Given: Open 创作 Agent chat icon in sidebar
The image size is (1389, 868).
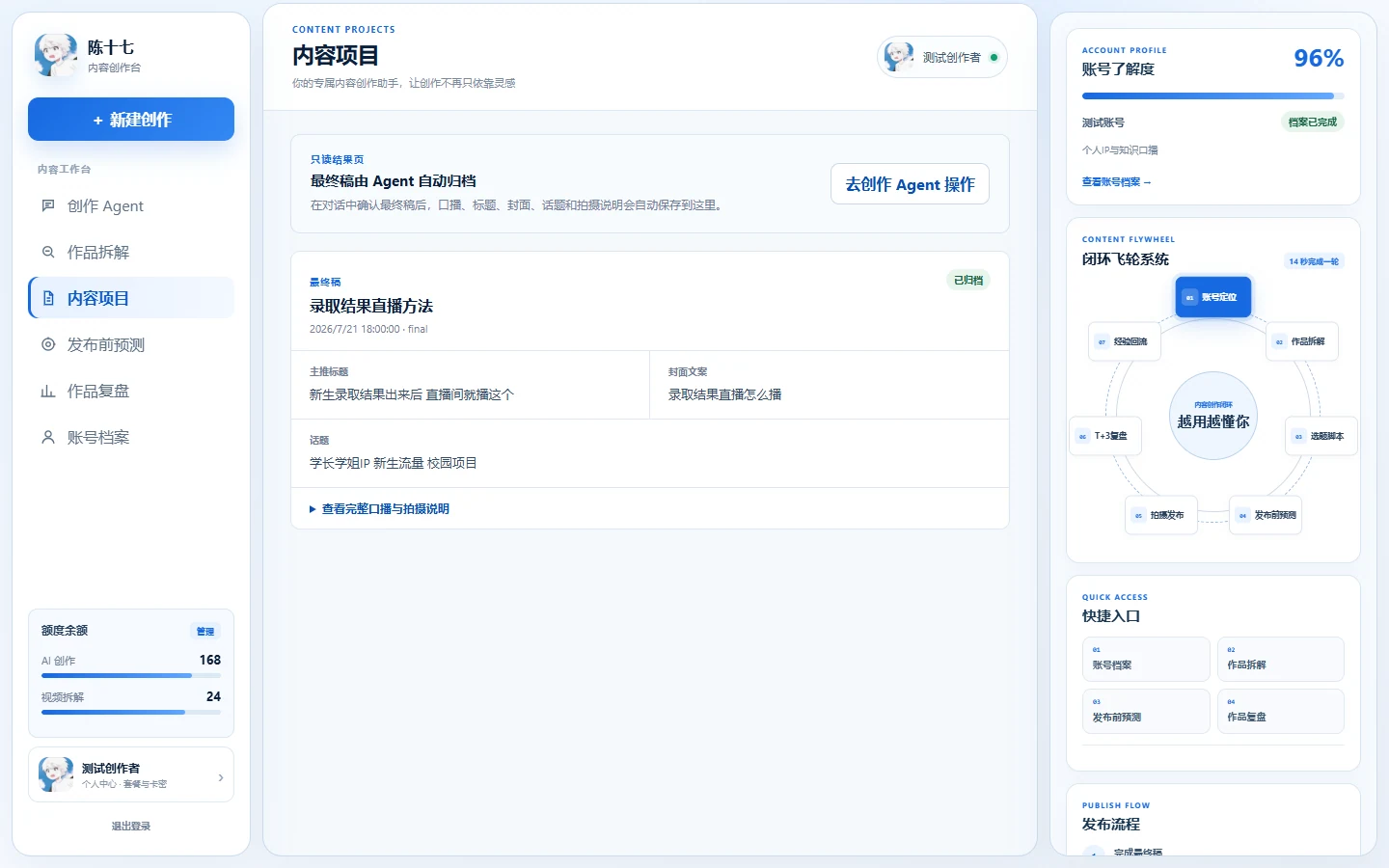Looking at the screenshot, I should (48, 205).
